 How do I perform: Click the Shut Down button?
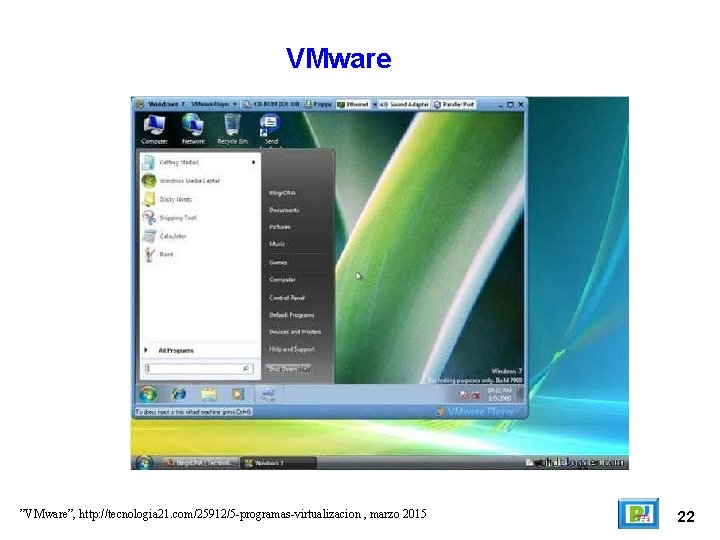pos(282,369)
